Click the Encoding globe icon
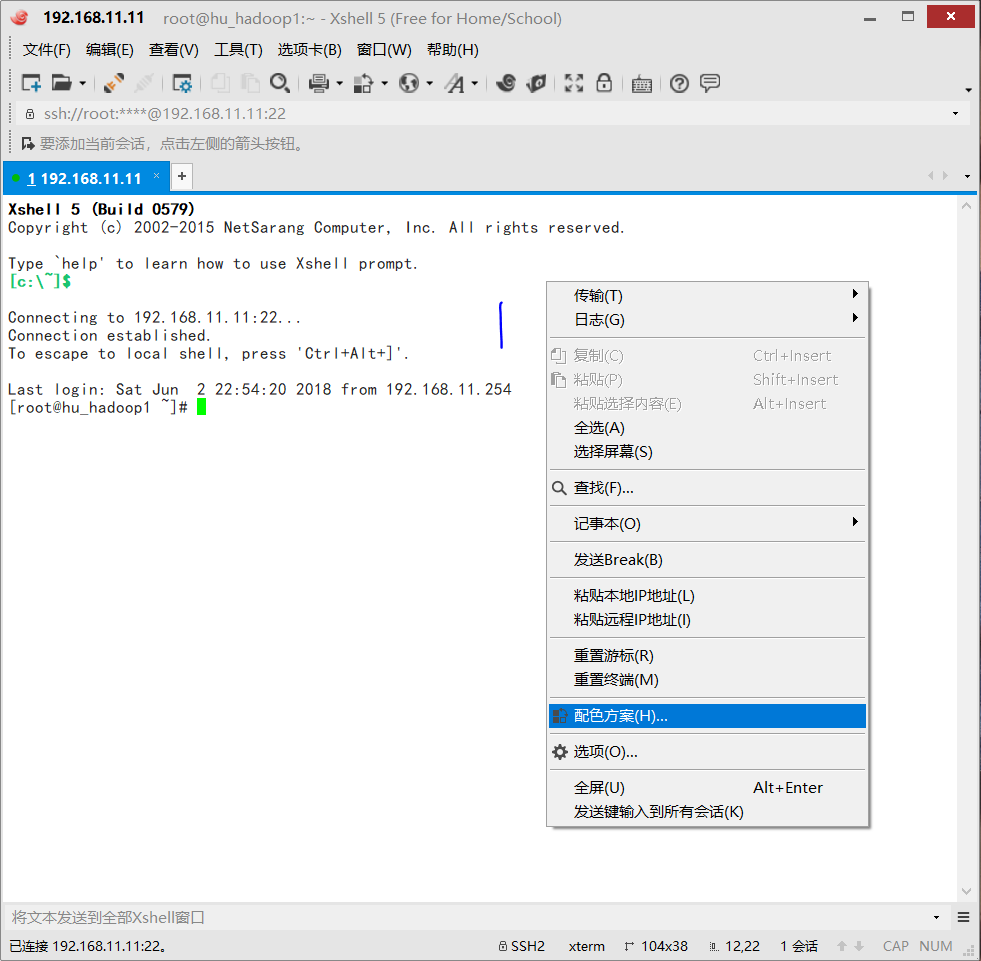Viewport: 981px width, 961px height. [x=409, y=83]
